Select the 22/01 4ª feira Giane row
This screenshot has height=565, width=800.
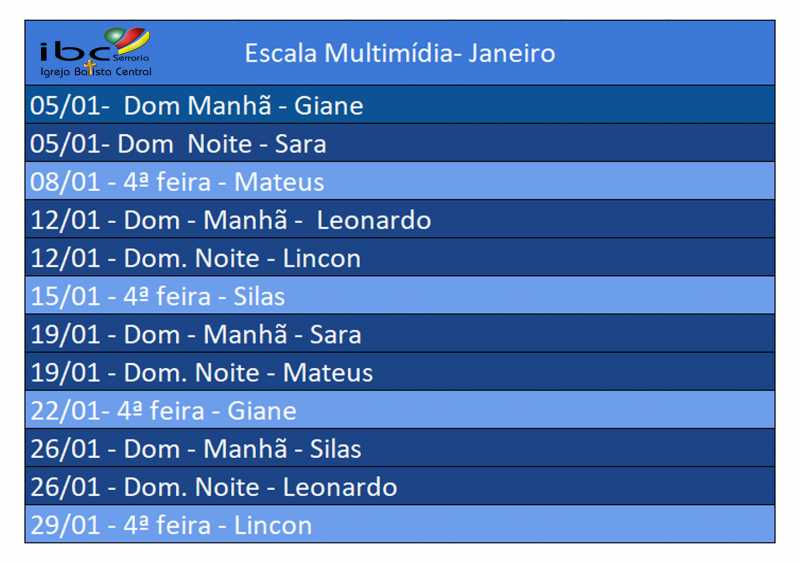coord(400,410)
